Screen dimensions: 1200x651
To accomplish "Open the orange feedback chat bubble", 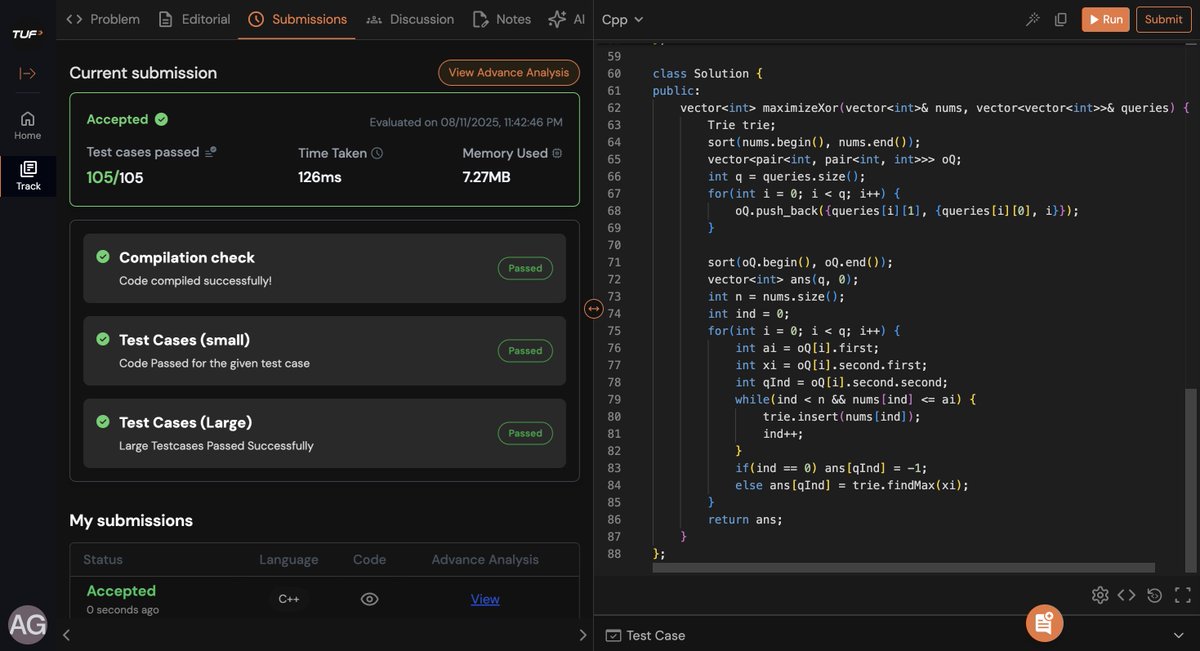I will [x=1044, y=622].
